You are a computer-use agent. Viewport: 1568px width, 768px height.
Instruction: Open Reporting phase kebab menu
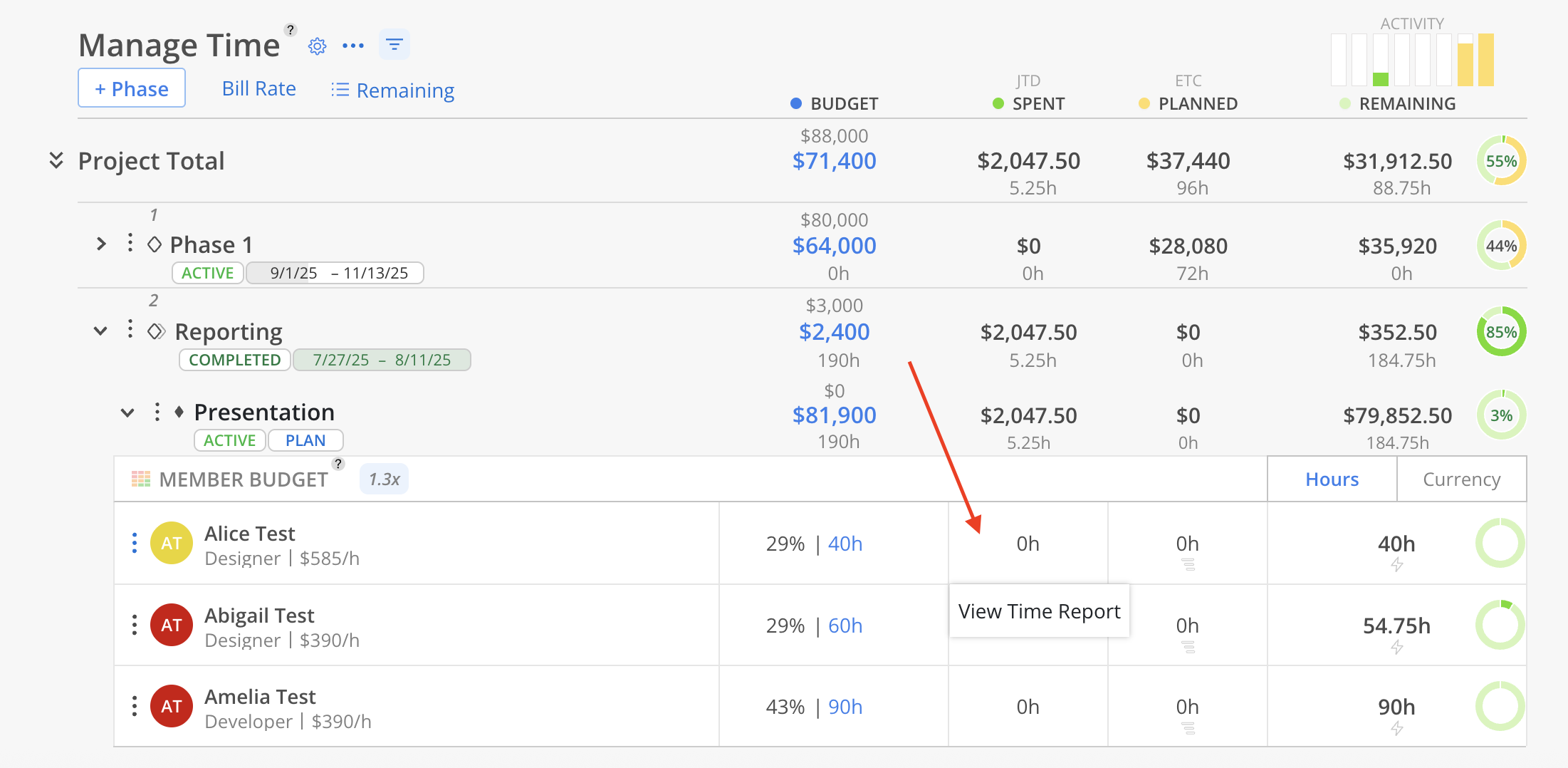click(x=130, y=329)
